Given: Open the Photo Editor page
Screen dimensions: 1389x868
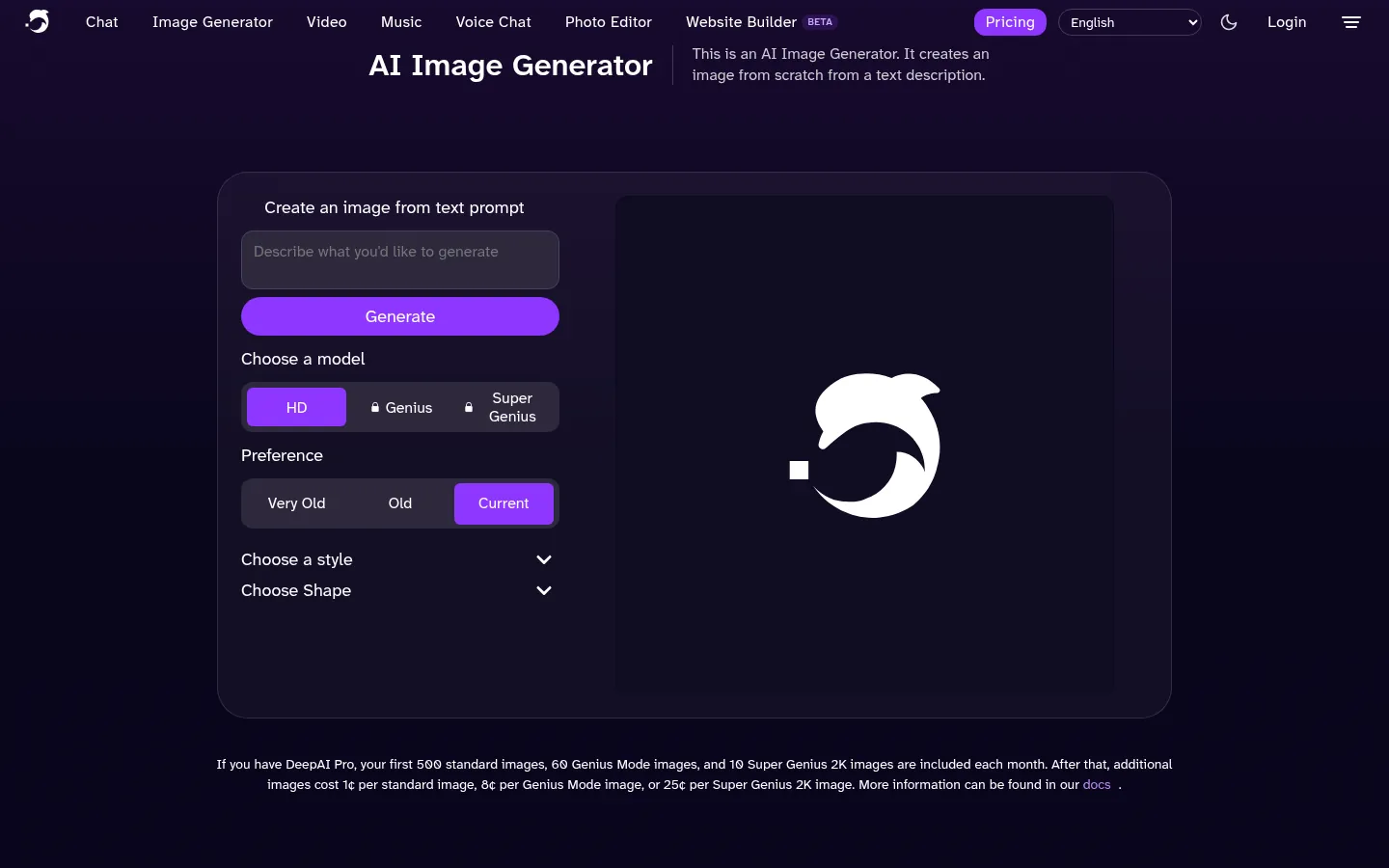Looking at the screenshot, I should tap(609, 22).
